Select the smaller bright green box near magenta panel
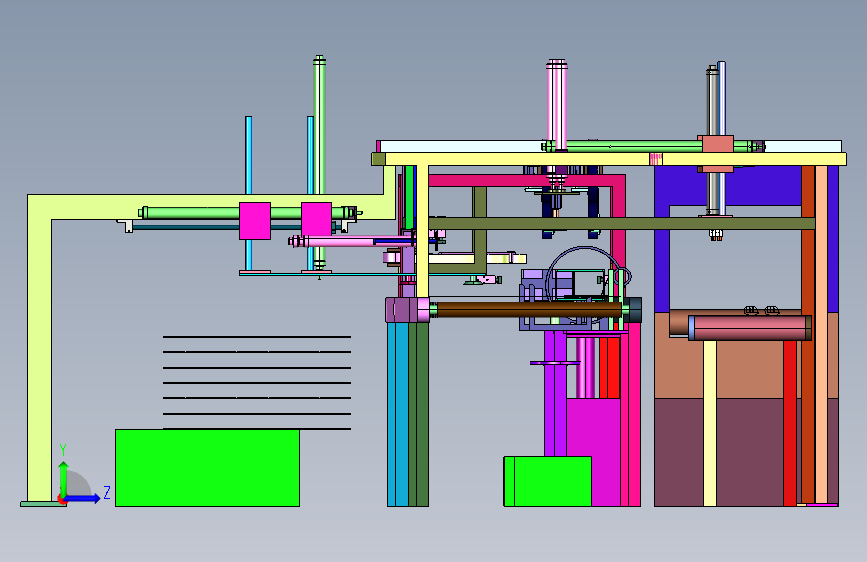This screenshot has height=562, width=867. pos(547,481)
